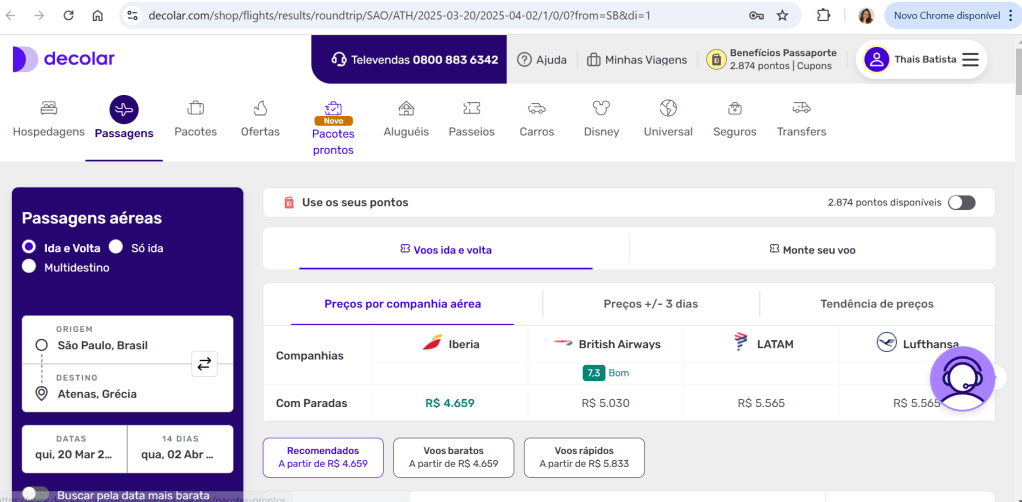Open the Hospedagens bed icon

pyautogui.click(x=48, y=108)
